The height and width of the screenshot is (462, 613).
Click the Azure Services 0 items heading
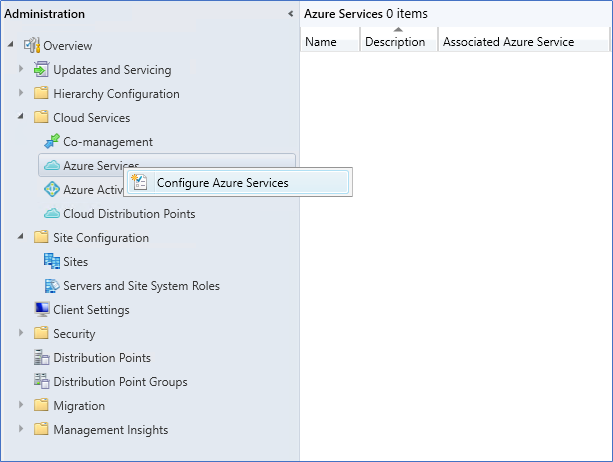[x=366, y=14]
